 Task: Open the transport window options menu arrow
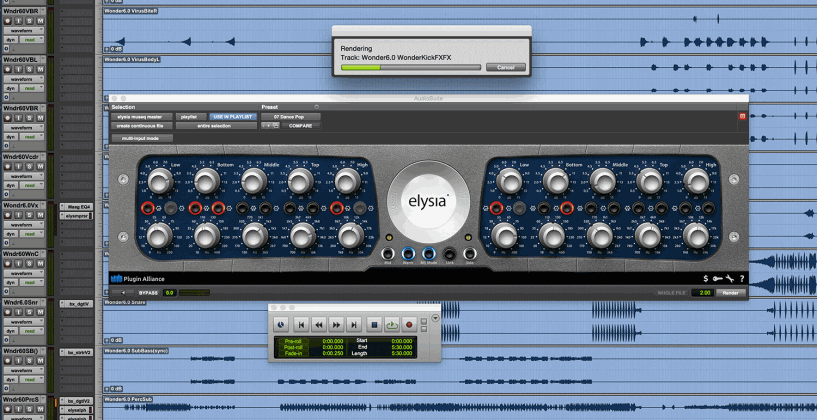pos(436,319)
